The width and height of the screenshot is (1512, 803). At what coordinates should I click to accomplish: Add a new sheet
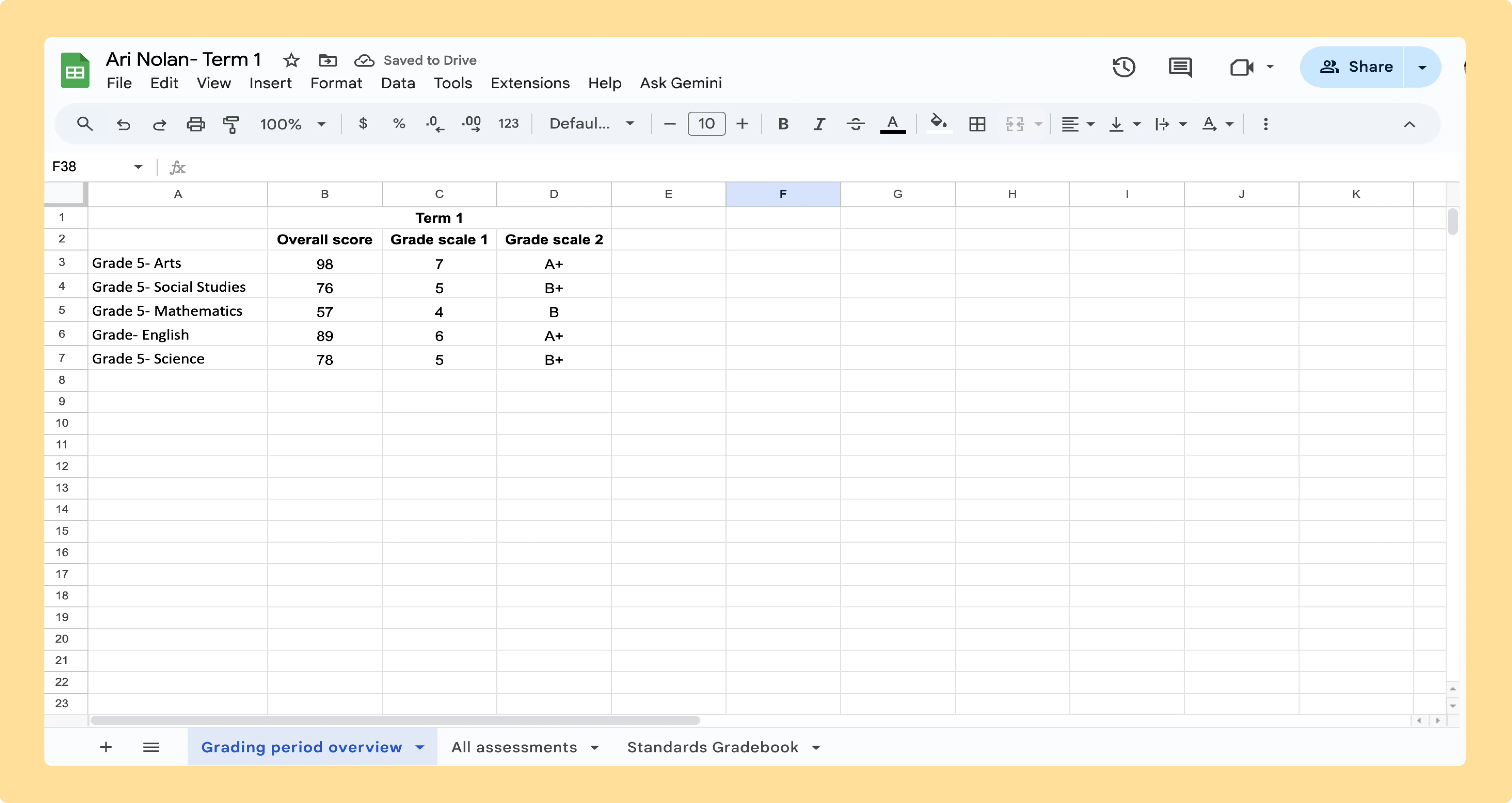106,747
